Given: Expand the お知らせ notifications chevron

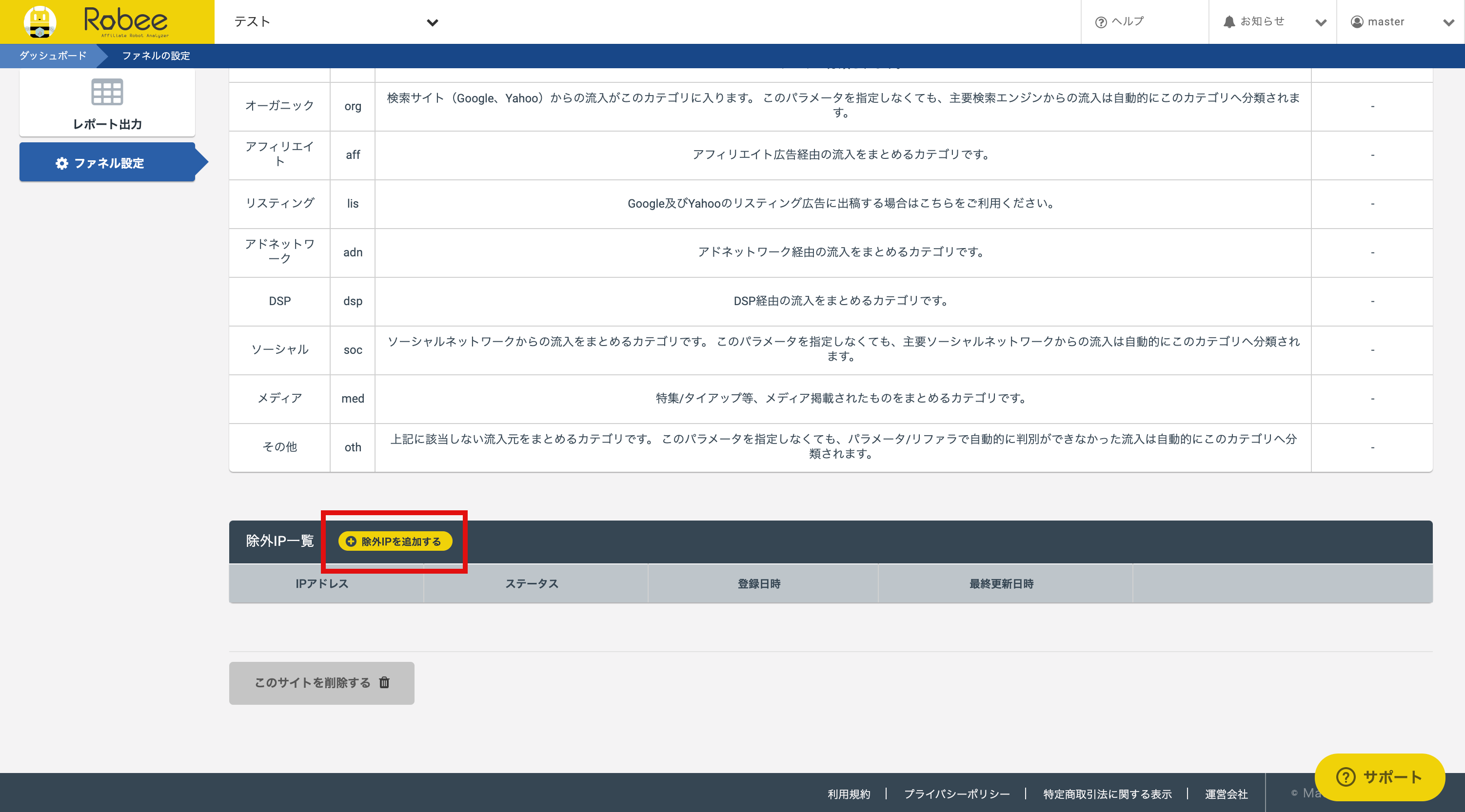Looking at the screenshot, I should coord(1321,23).
